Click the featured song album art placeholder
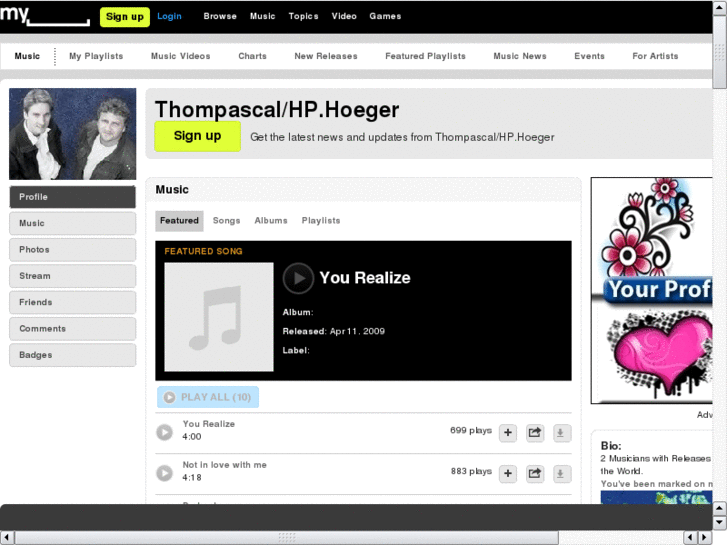The image size is (727, 545). pos(219,317)
